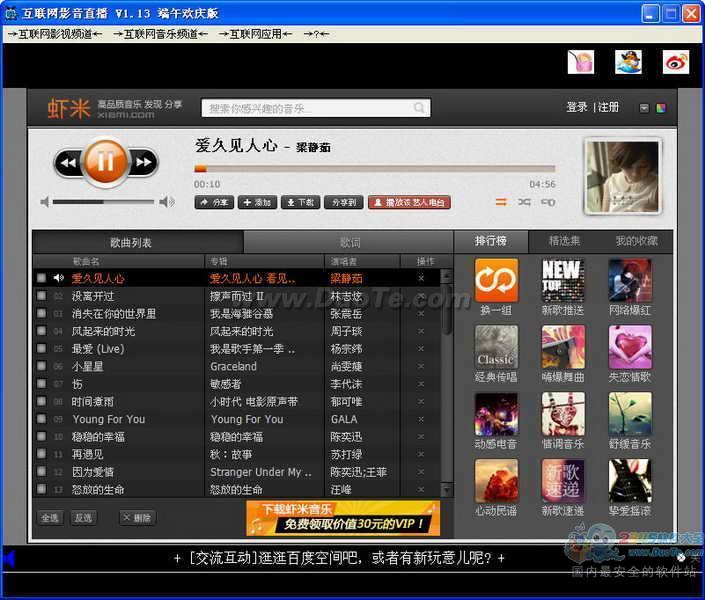Check the box for Young For You song

(41, 418)
